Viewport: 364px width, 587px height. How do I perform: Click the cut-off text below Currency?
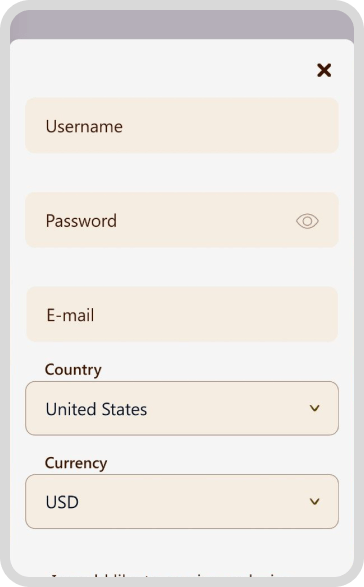click(x=165, y=575)
